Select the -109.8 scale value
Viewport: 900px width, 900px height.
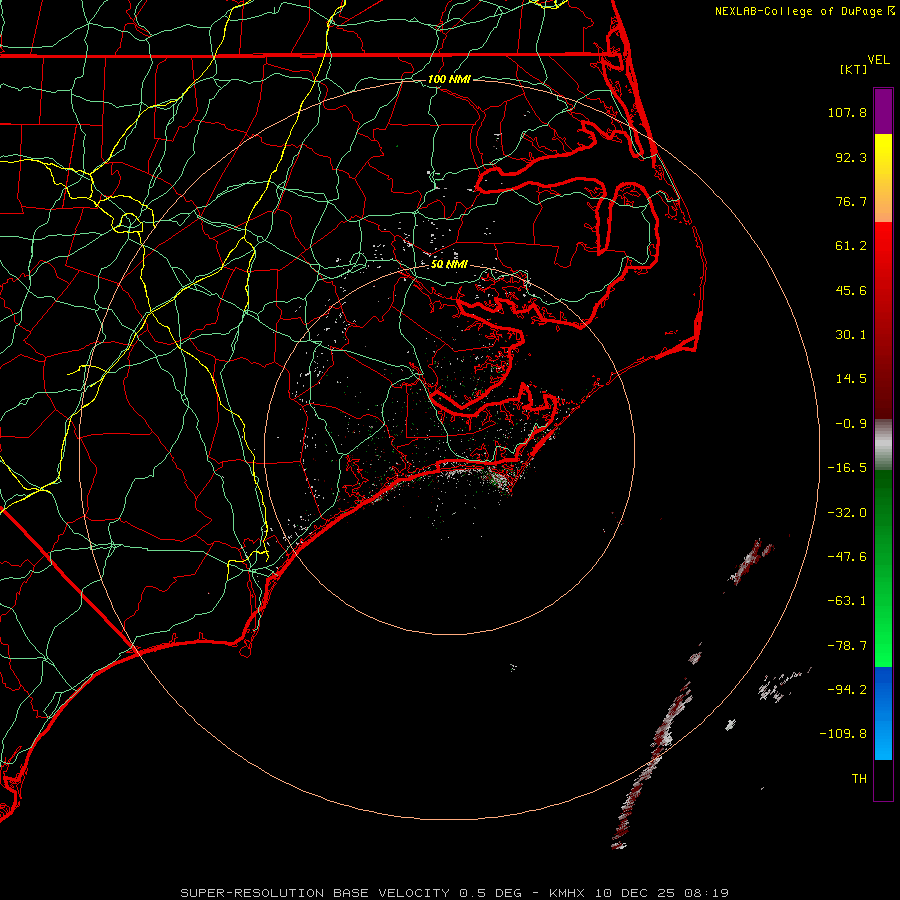click(x=843, y=734)
